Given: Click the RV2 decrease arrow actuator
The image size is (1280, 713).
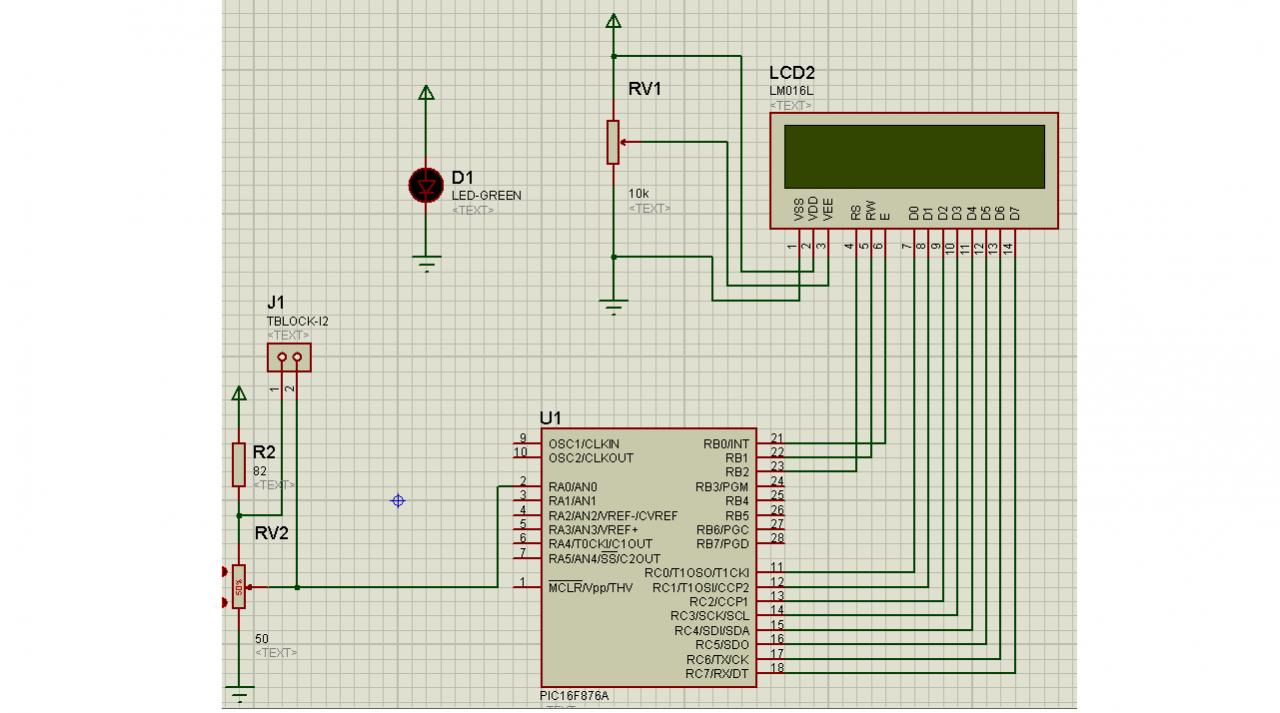Looking at the screenshot, I should tap(222, 602).
